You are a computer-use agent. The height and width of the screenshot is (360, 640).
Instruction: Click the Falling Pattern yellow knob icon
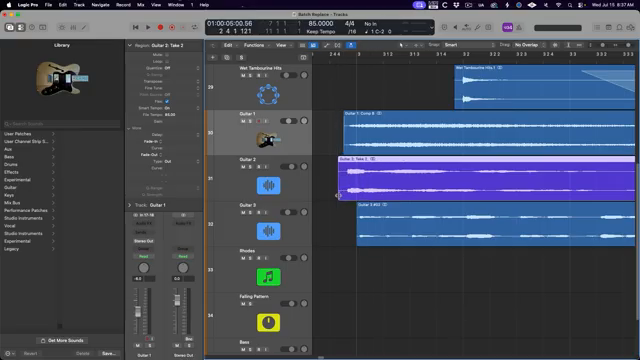[268, 322]
